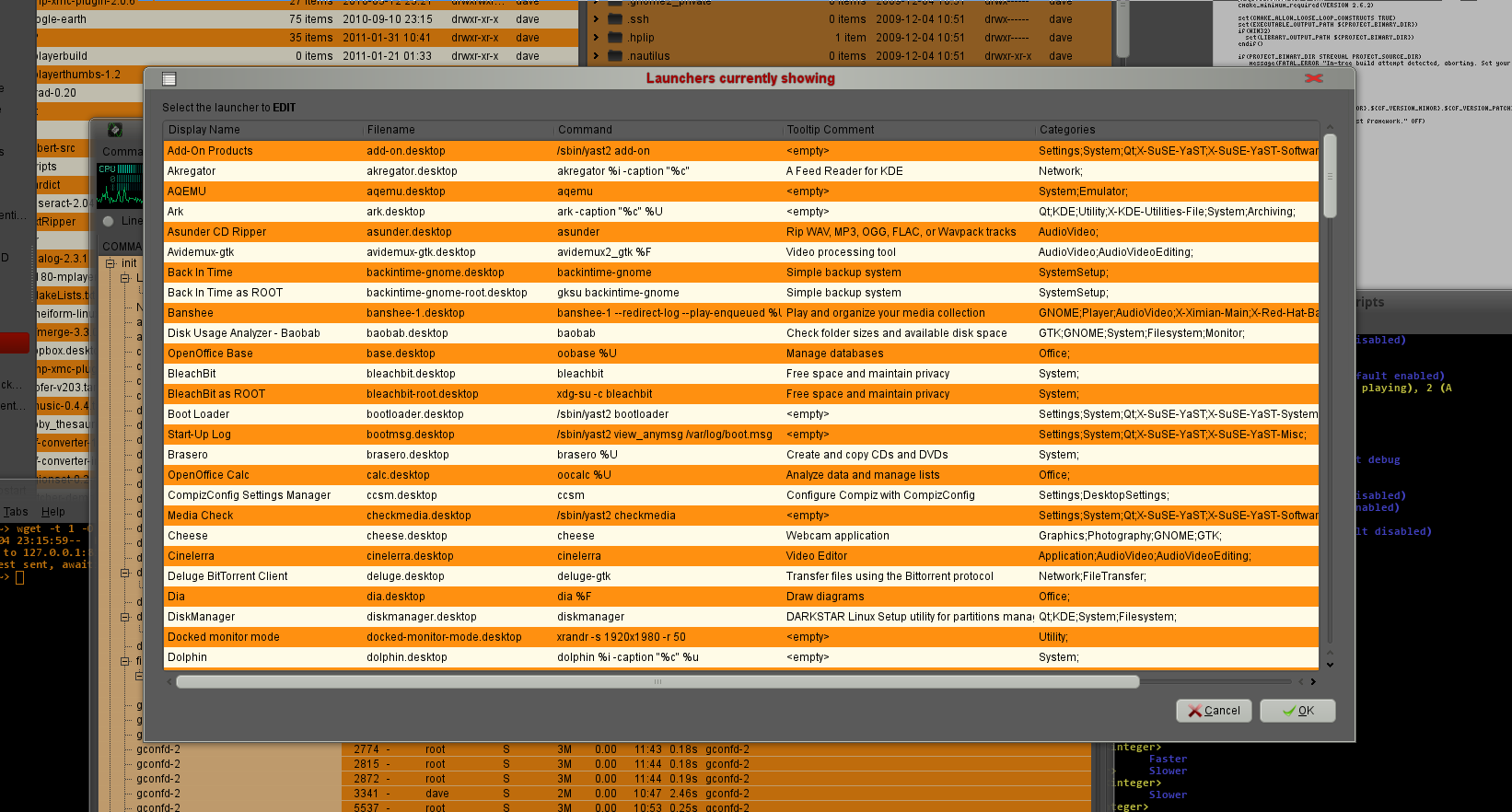Viewport: 1512px width, 812px height.
Task: Sort by Command column header
Action: coord(668,130)
